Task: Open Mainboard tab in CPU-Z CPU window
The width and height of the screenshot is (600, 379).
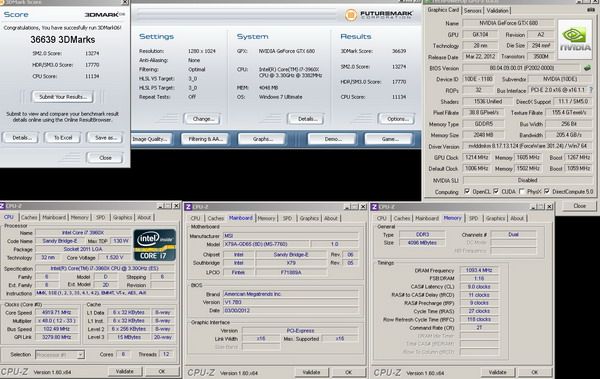Action: 54,217
